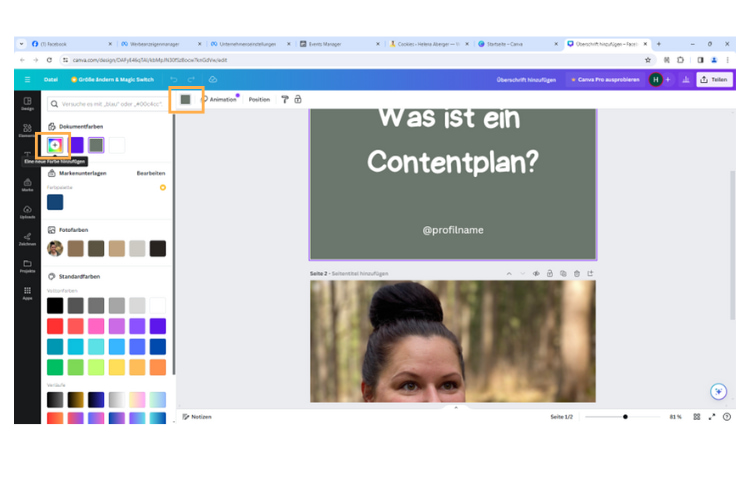Viewport: 750px width, 500px height.
Task: Click the Teilen share button
Action: pos(714,79)
